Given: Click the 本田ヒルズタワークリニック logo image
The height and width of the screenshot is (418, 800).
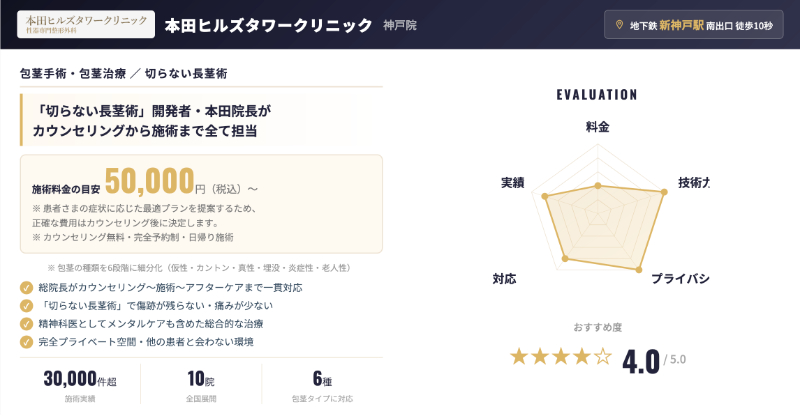Looking at the screenshot, I should [86, 24].
